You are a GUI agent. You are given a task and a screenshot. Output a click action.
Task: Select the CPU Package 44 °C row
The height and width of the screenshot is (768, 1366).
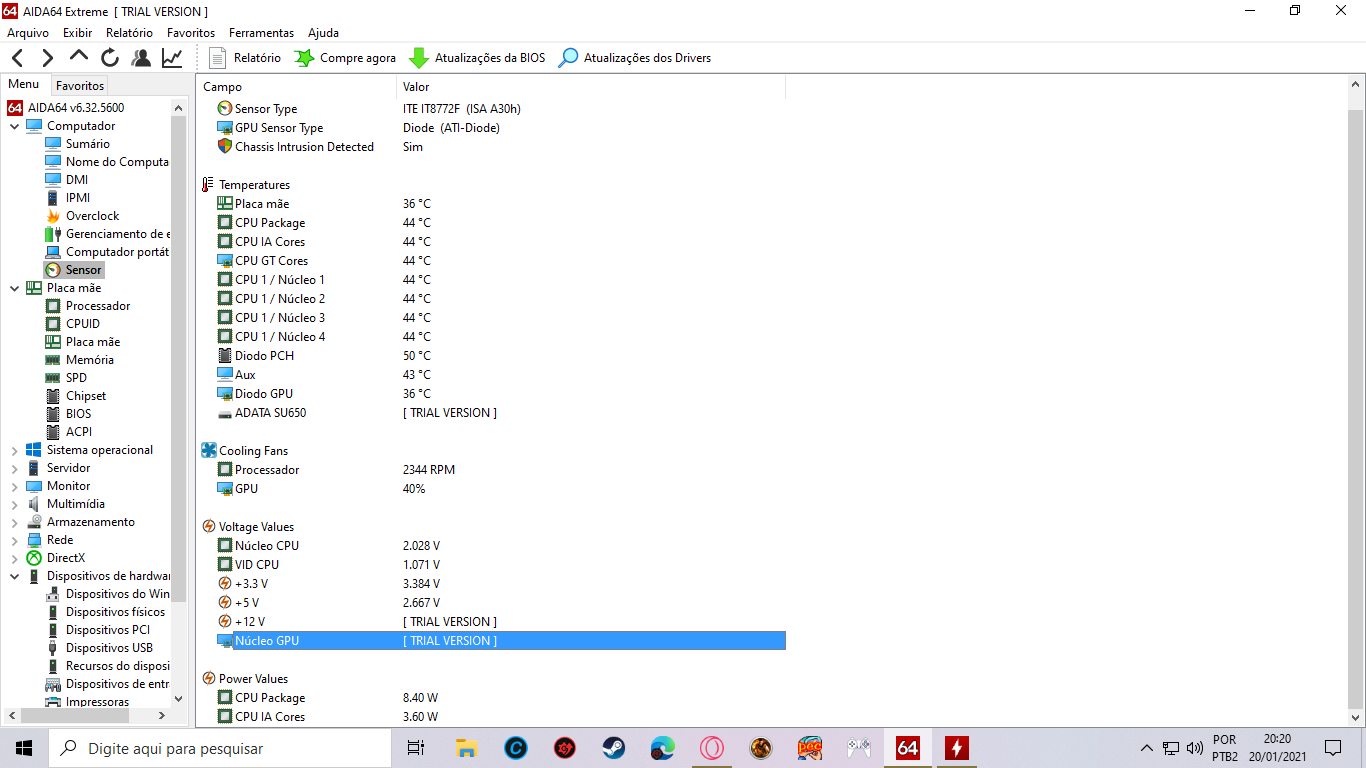pyautogui.click(x=491, y=223)
